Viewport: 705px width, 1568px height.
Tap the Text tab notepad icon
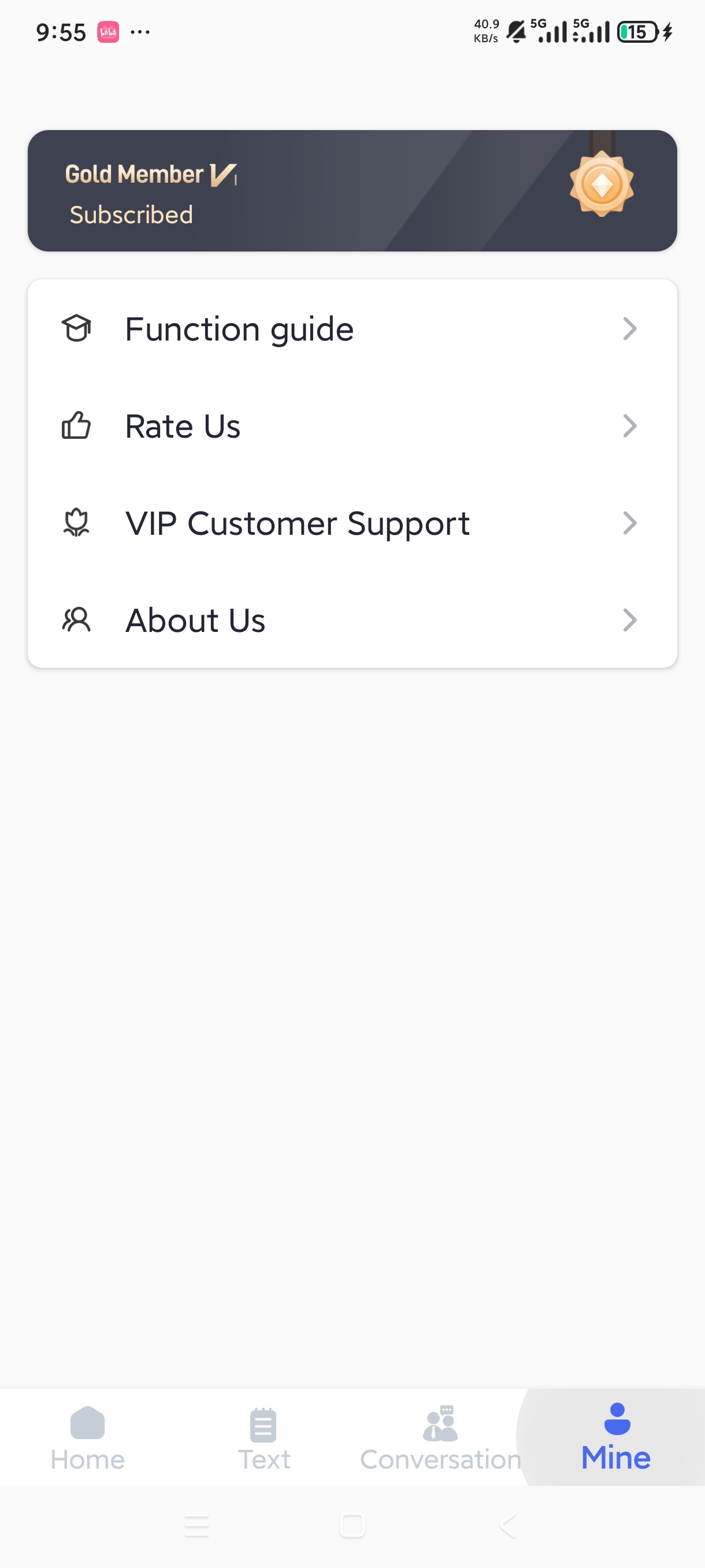coord(264,1425)
